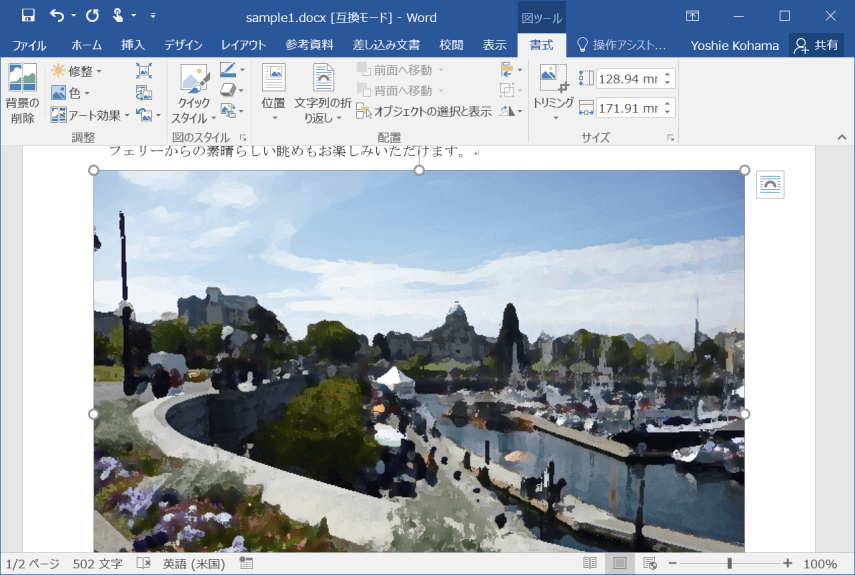Viewport: 855px width, 575px height.
Task: Open the クイックスタイル gallery
Action: pyautogui.click(x=194, y=93)
